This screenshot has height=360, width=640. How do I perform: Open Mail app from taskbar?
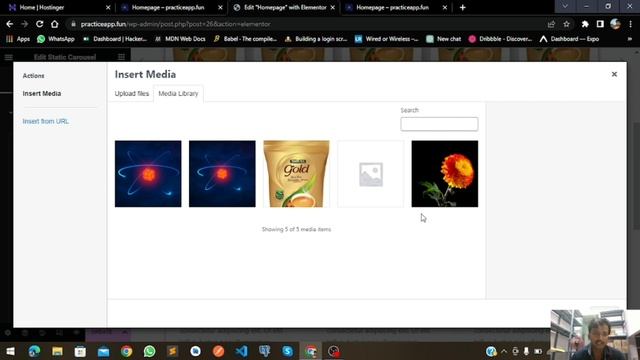pyautogui.click(x=103, y=351)
